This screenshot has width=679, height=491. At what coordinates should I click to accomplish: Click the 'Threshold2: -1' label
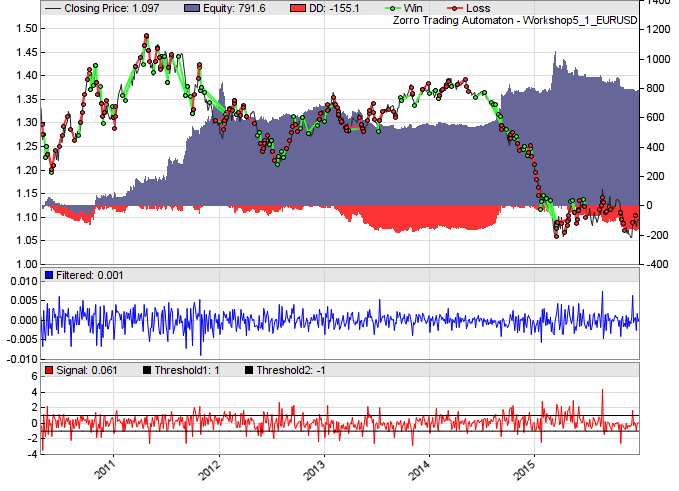[x=291, y=371]
